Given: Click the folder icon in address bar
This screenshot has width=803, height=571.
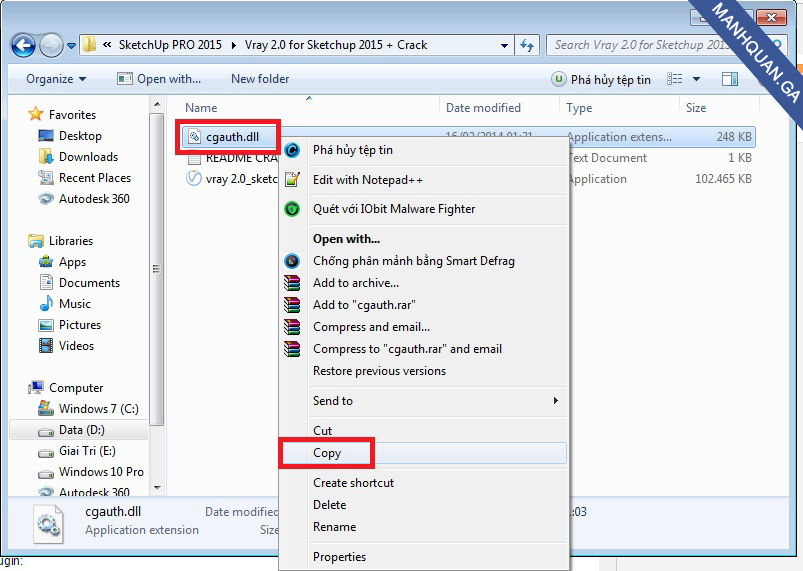Looking at the screenshot, I should click(x=90, y=45).
